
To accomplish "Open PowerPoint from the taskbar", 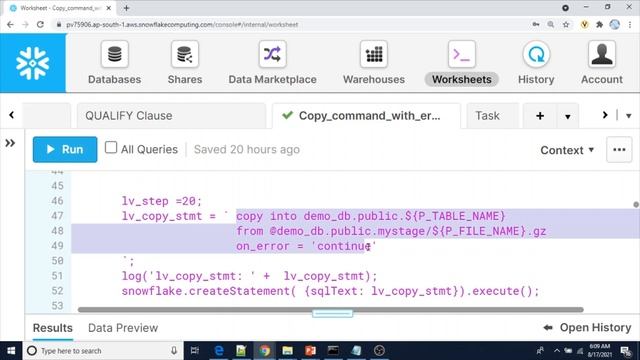I will click(x=310, y=351).
